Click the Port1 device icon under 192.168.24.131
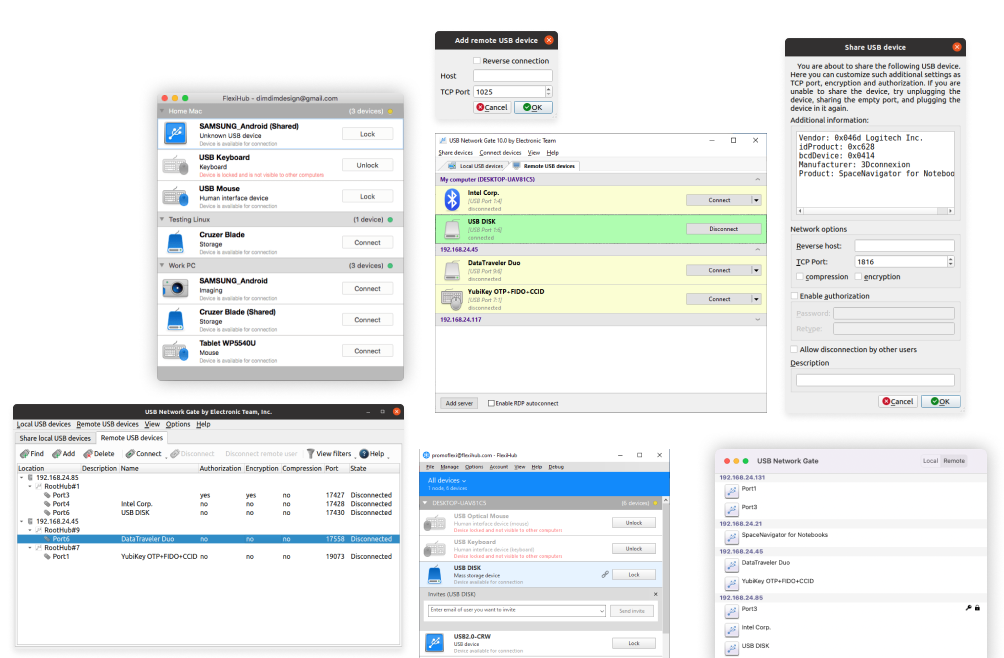 (731, 491)
